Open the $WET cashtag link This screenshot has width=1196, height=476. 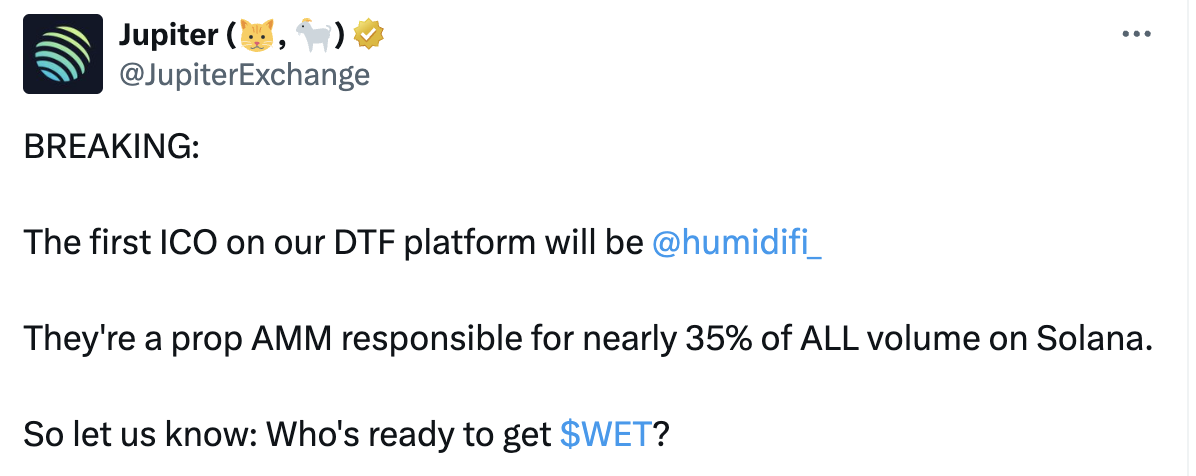(606, 433)
